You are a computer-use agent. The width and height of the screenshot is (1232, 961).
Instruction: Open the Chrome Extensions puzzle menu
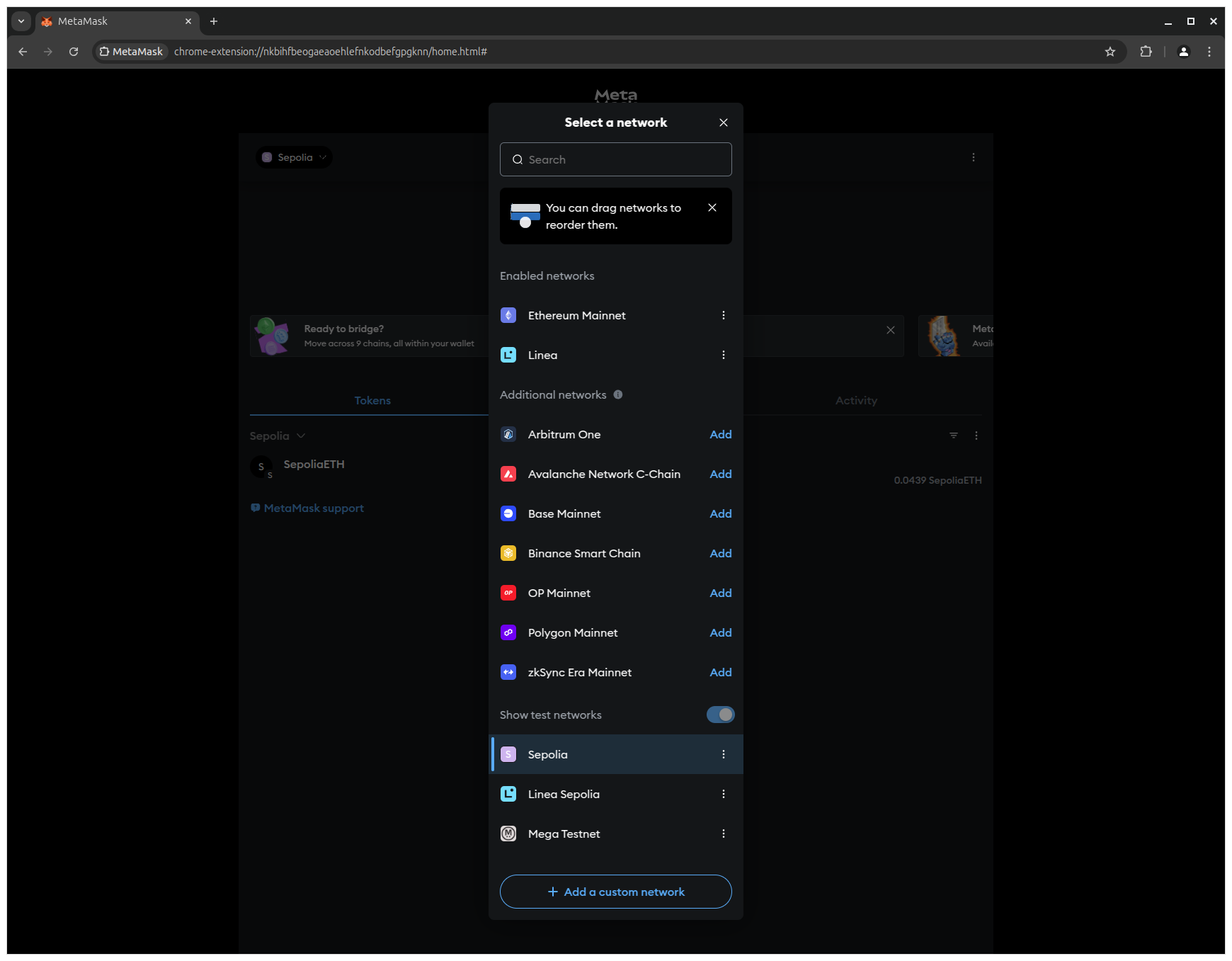pyautogui.click(x=1146, y=52)
